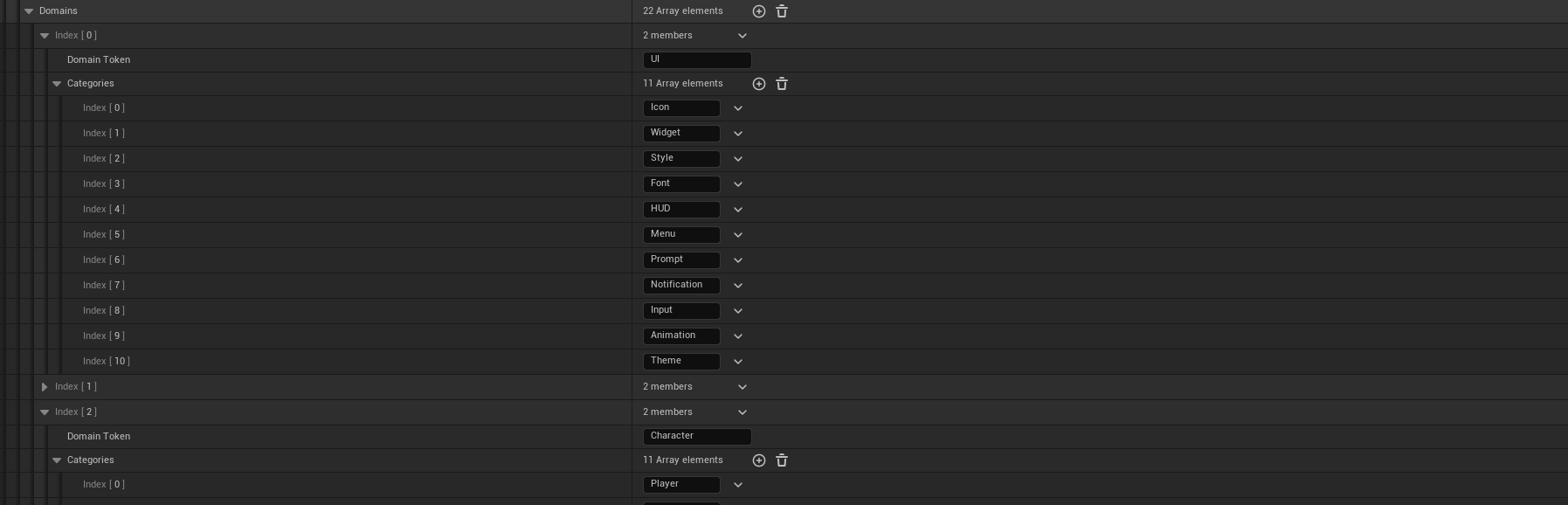Open options chevron for Domains Index [ 0 ]
This screenshot has height=505, width=1568.
coord(743,36)
